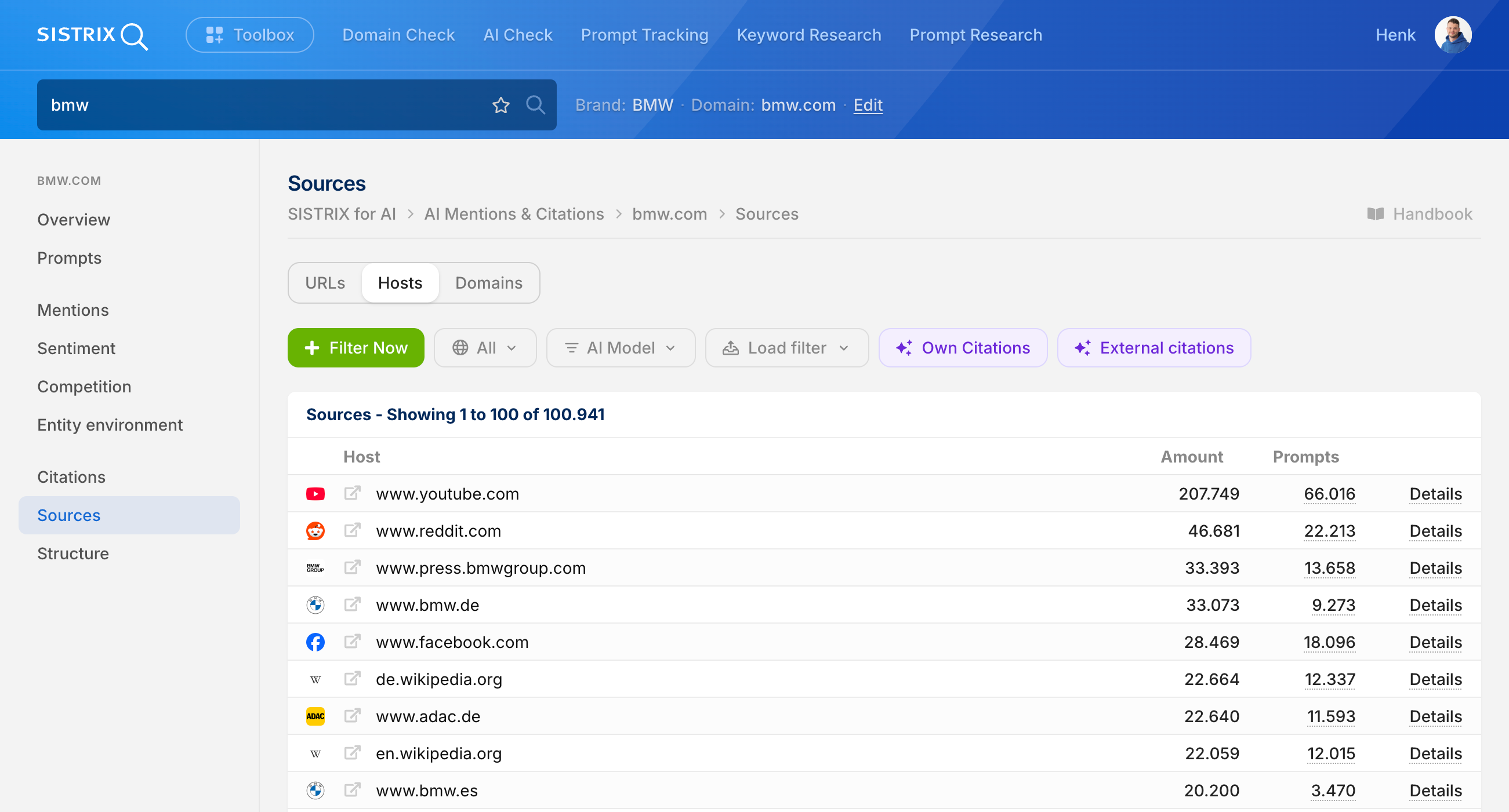Open Prompt Research
This screenshot has height=812, width=1509.
[976, 35]
